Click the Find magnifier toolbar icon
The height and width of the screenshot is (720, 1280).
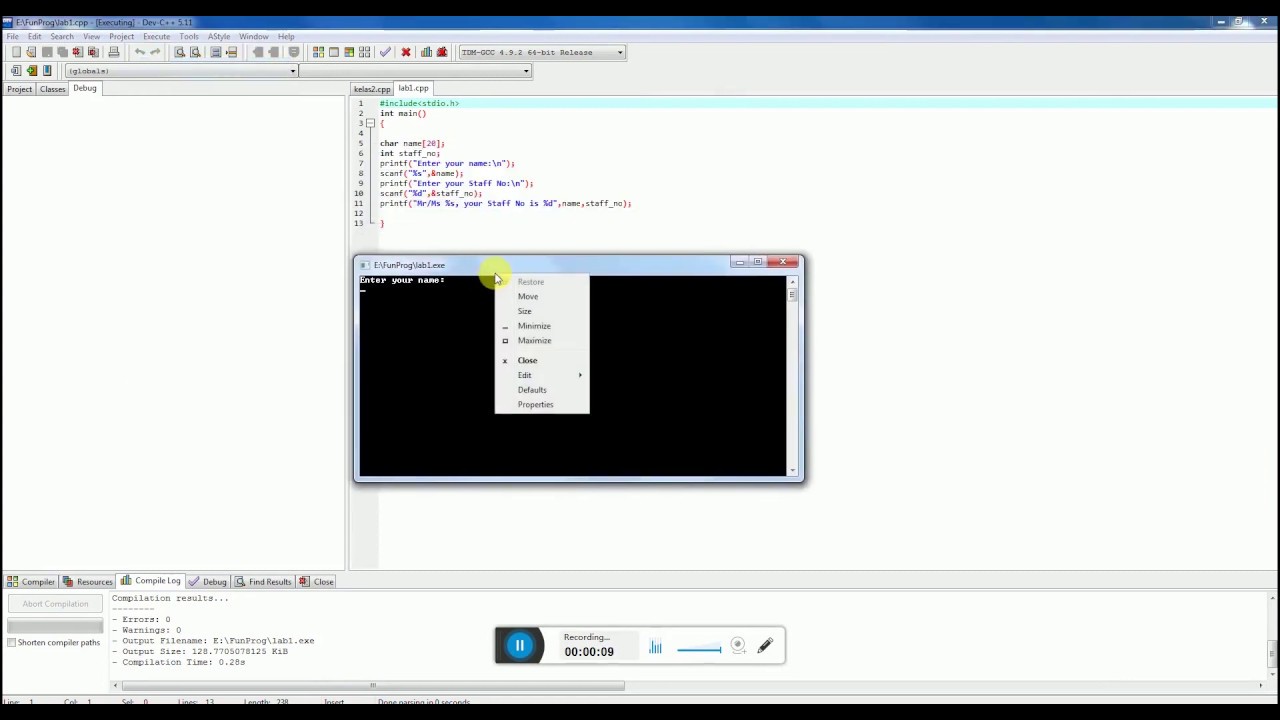tap(179, 52)
